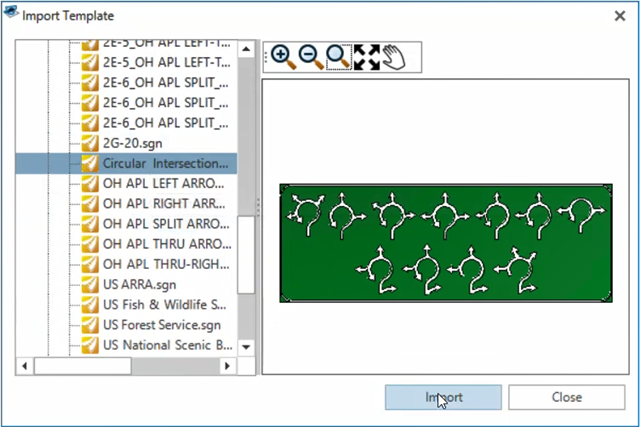This screenshot has width=640, height=427.
Task: Click the horizontal scrollbar's right arrow
Action: 227,367
